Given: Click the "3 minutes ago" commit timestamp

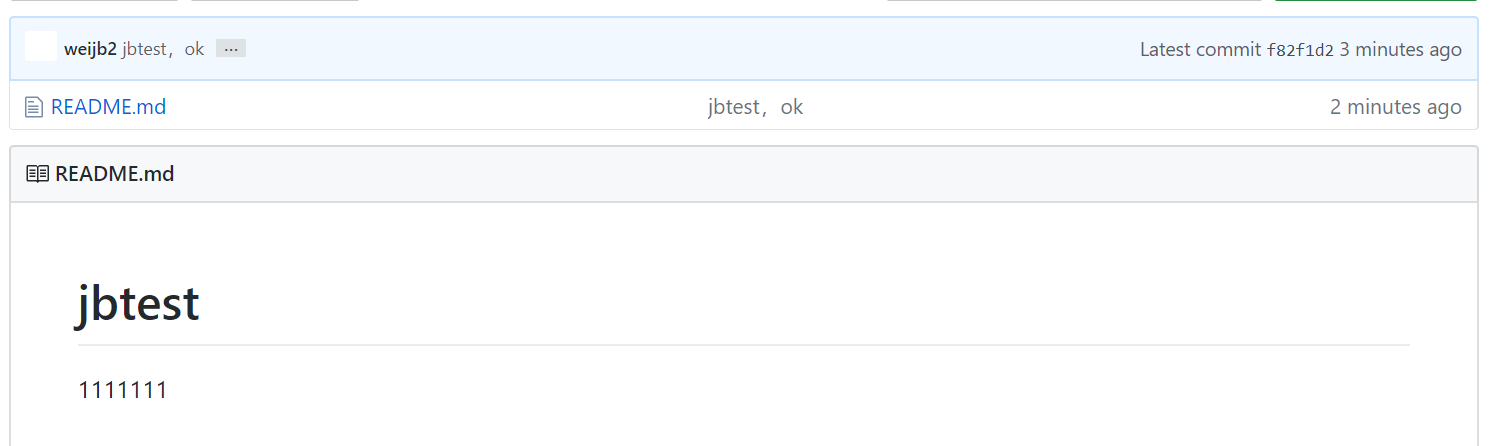Looking at the screenshot, I should 1400,50.
